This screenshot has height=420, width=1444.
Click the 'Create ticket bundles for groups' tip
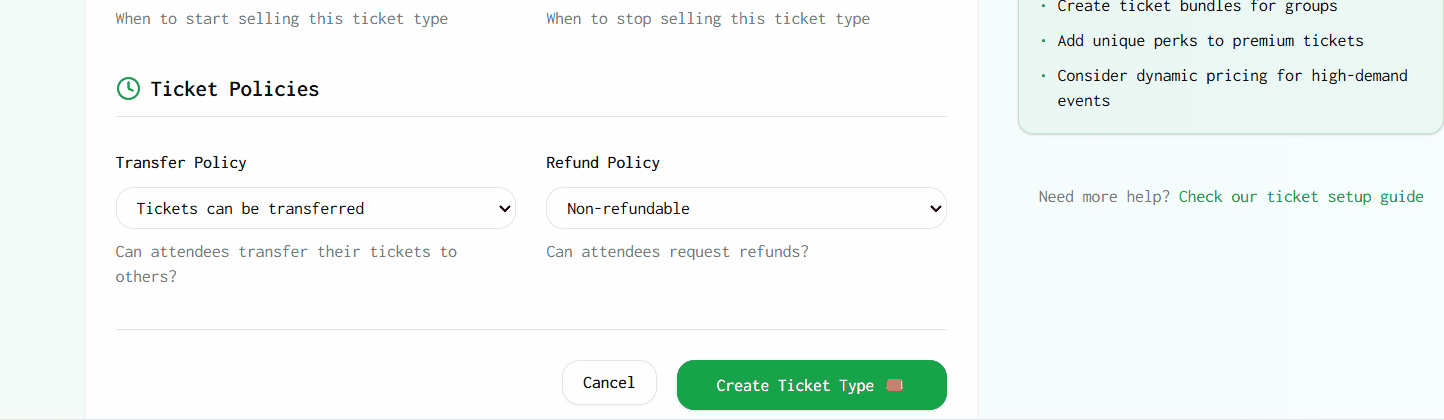tap(1197, 7)
